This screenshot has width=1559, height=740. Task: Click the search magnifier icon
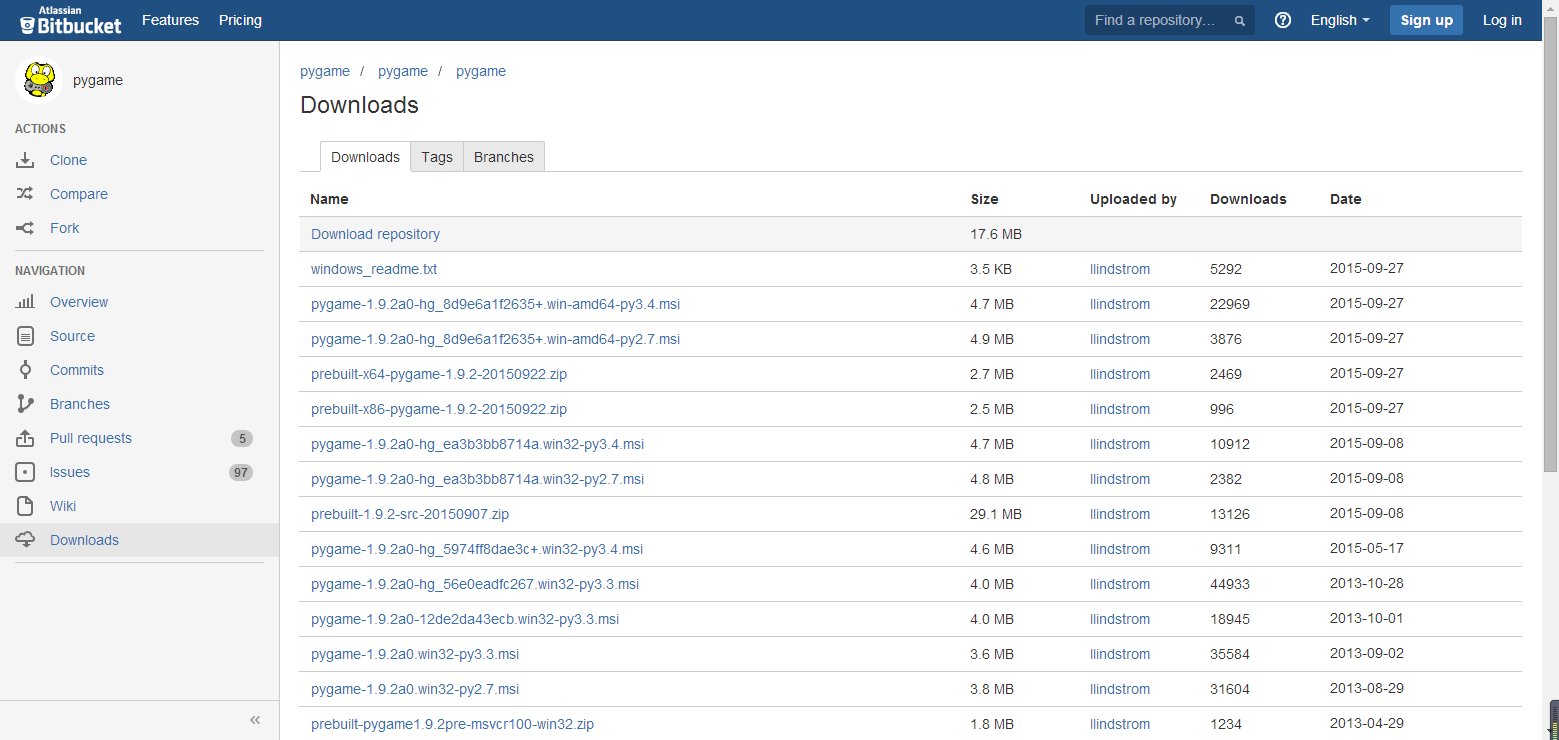[1240, 21]
